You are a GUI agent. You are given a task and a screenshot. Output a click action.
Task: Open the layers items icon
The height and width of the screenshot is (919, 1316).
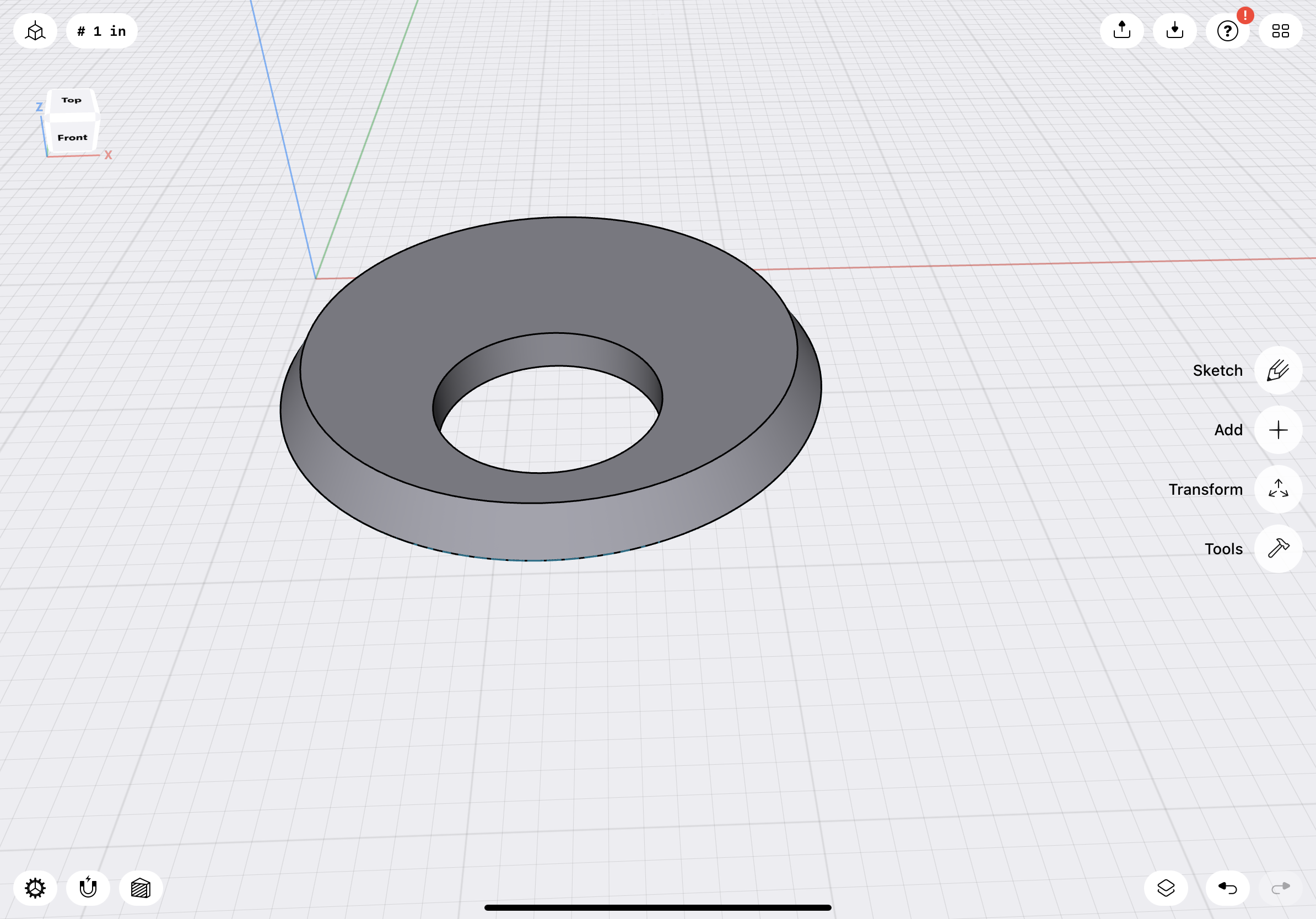click(x=1166, y=888)
